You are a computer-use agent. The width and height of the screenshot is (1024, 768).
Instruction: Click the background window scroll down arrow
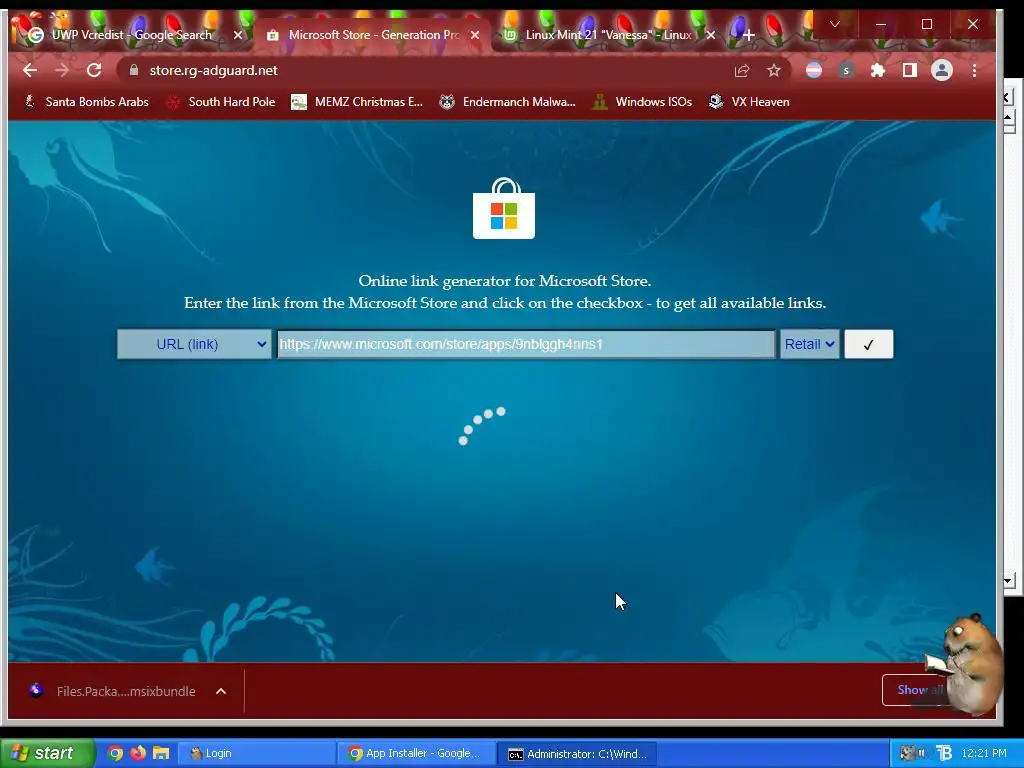(1008, 580)
